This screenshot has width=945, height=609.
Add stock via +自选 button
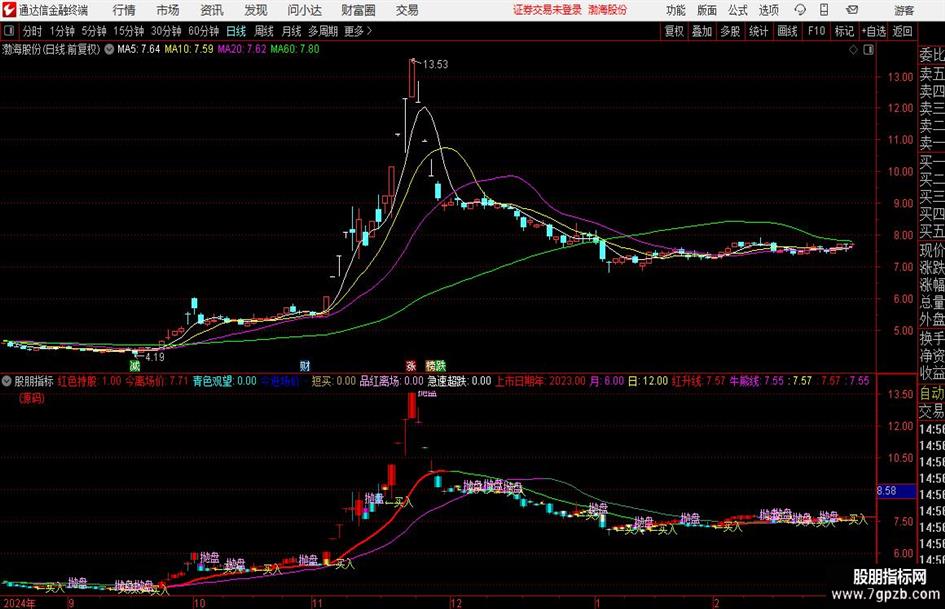click(x=873, y=31)
